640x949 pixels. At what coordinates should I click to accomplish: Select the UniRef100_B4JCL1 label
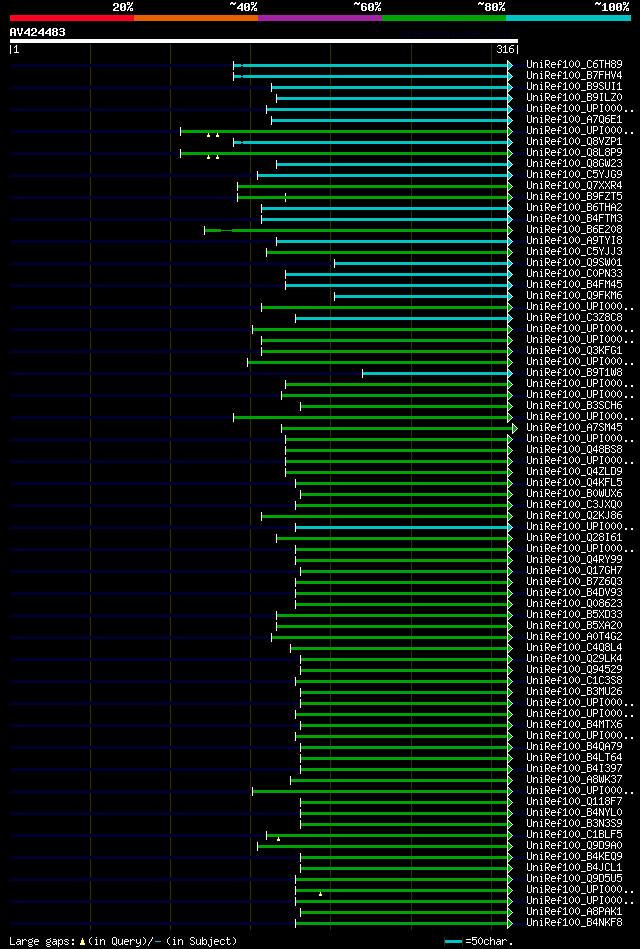574,868
